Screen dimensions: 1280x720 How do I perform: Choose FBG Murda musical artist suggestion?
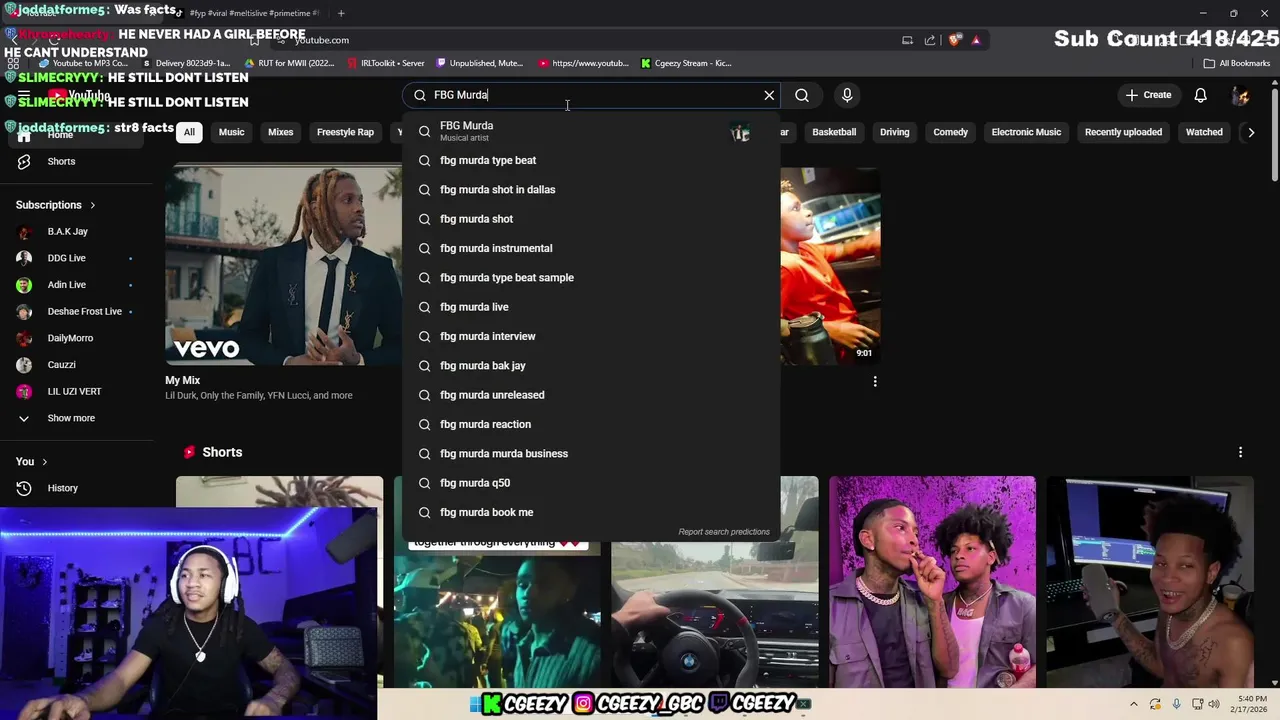click(x=591, y=131)
